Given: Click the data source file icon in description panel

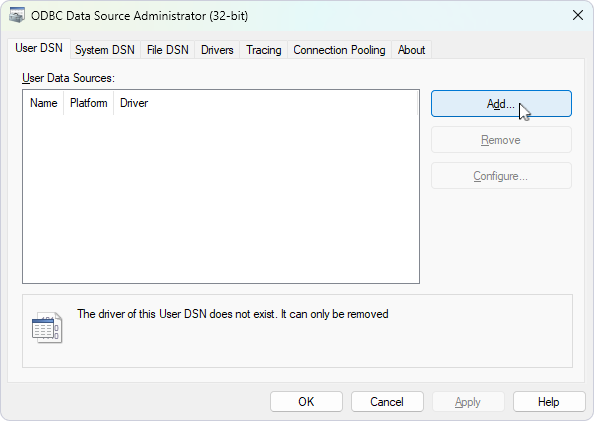Looking at the screenshot, I should (x=47, y=328).
